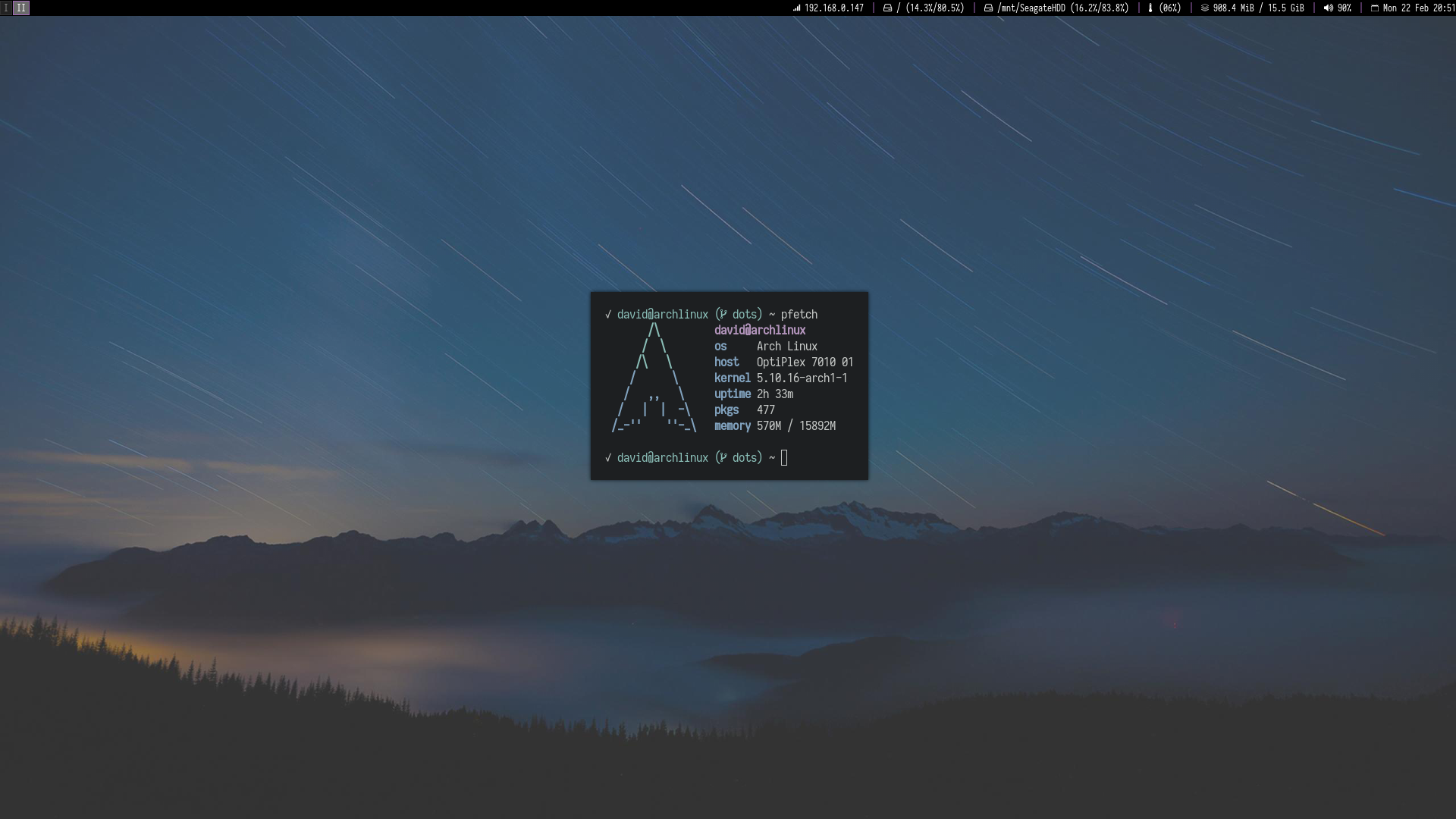This screenshot has height=819, width=1456.
Task: Click the terminal cursor at the bottom prompt
Action: [784, 457]
